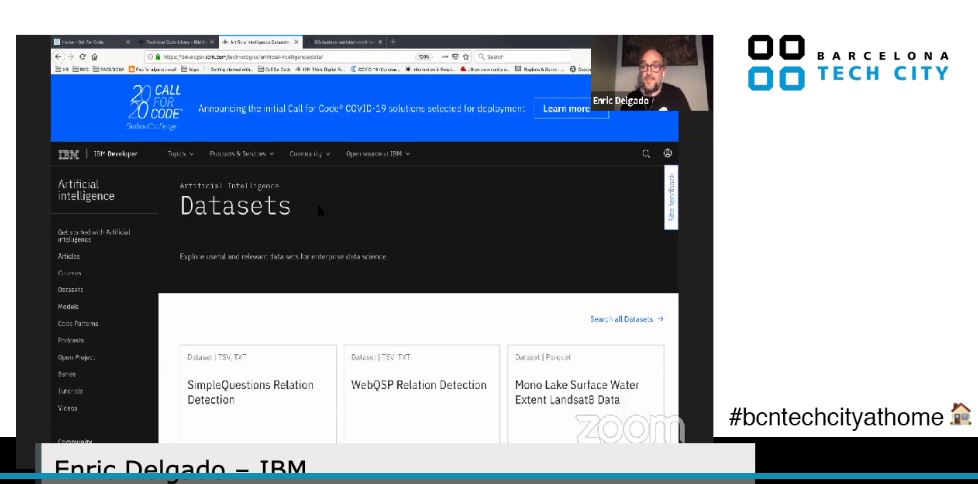The height and width of the screenshot is (484, 978).
Task: Open Search all Datasets link
Action: coord(627,319)
